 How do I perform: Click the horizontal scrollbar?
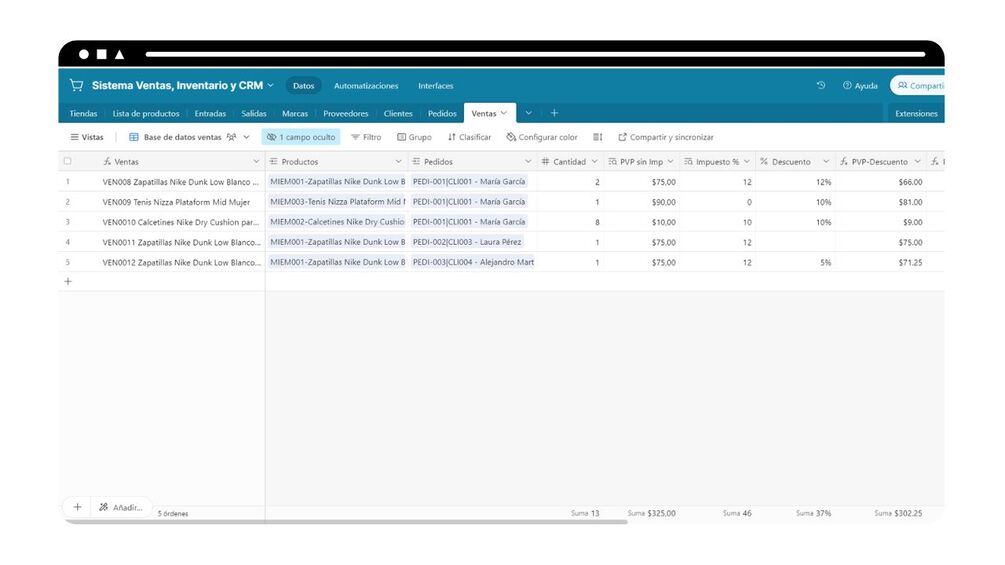tap(346, 522)
